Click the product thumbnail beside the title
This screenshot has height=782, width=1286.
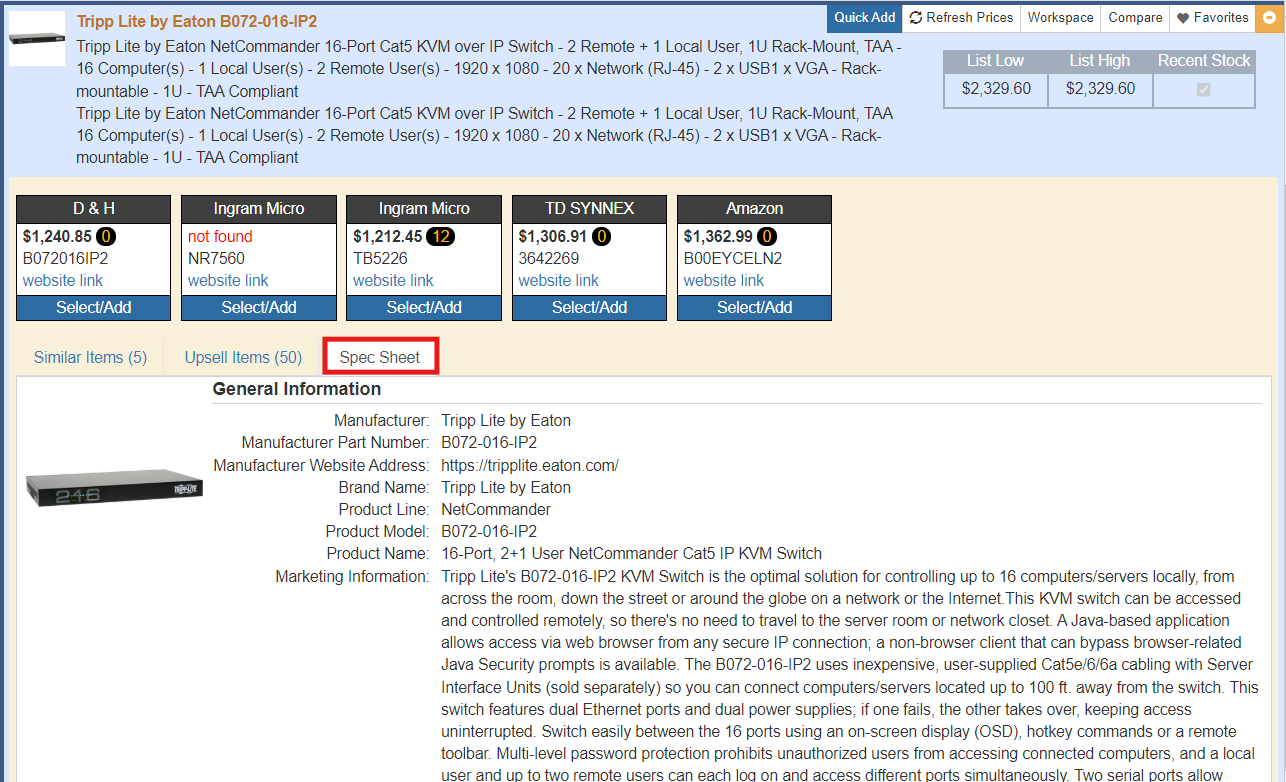tap(37, 39)
